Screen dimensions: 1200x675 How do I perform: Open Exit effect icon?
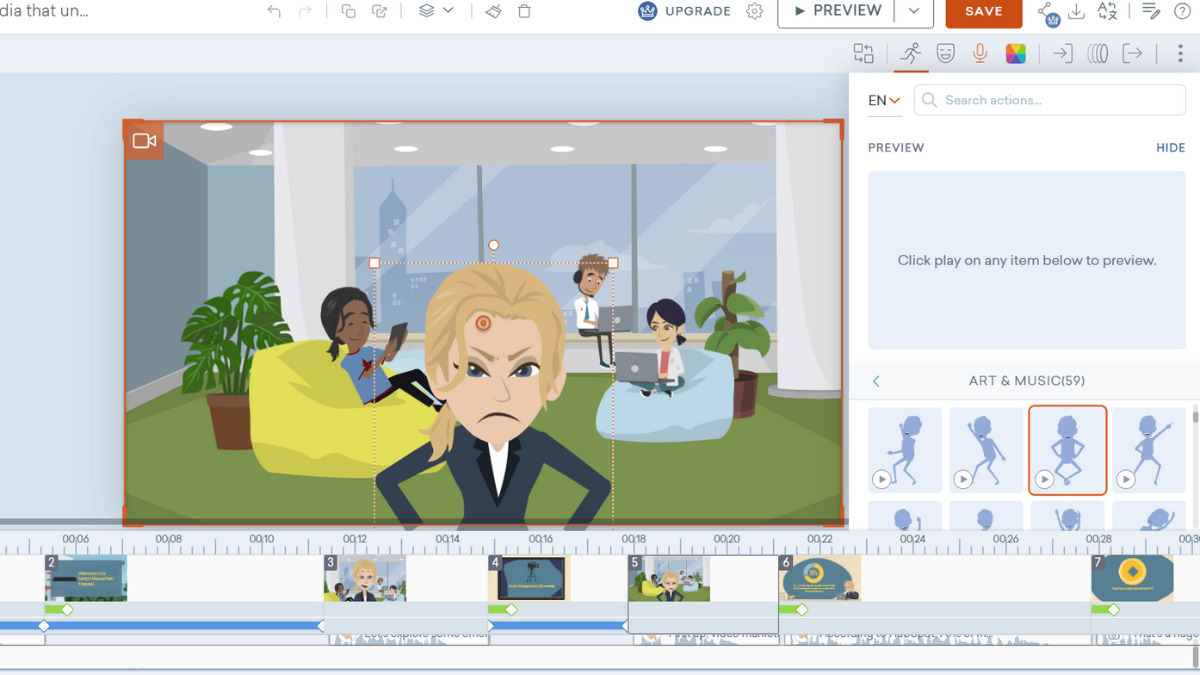tap(1132, 54)
